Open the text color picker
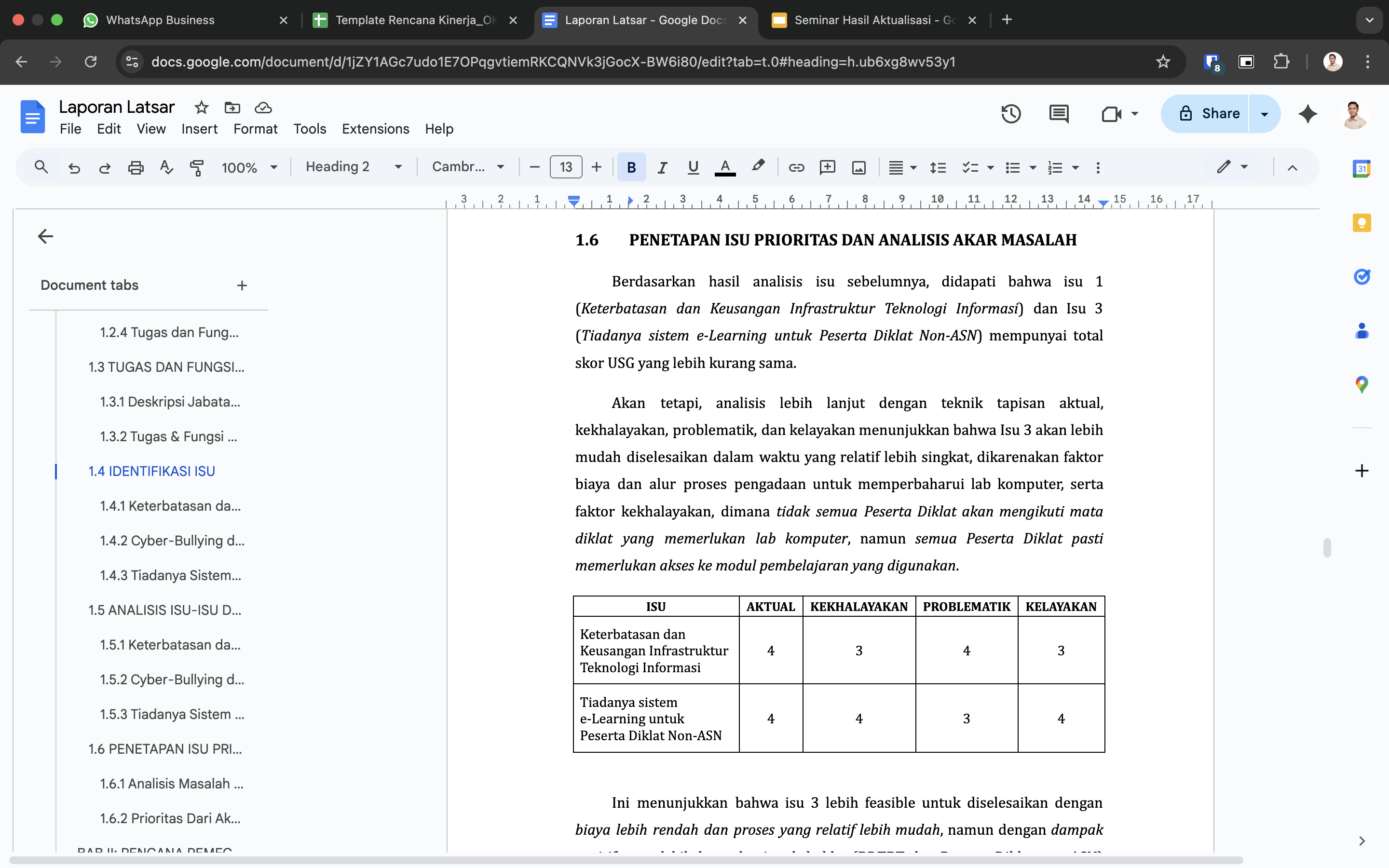 click(725, 167)
